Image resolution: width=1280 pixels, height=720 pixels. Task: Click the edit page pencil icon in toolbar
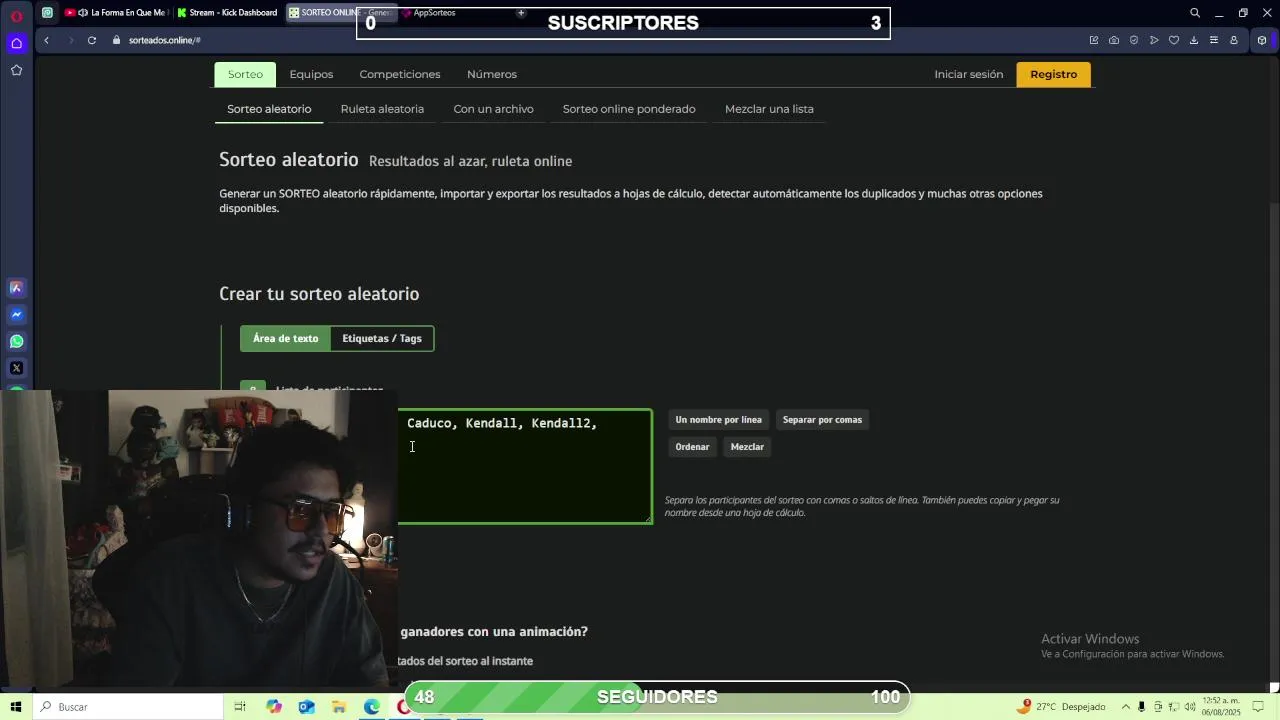1094,40
